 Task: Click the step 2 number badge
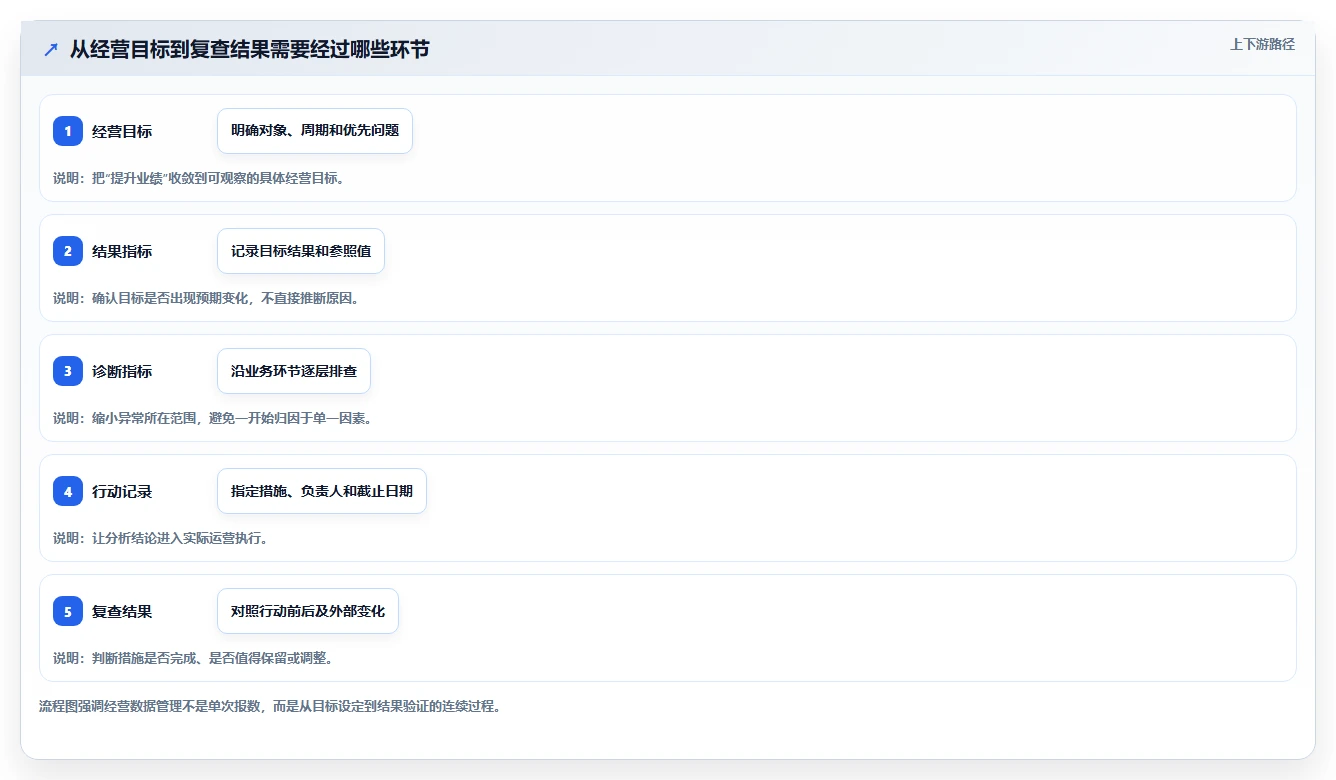point(68,251)
